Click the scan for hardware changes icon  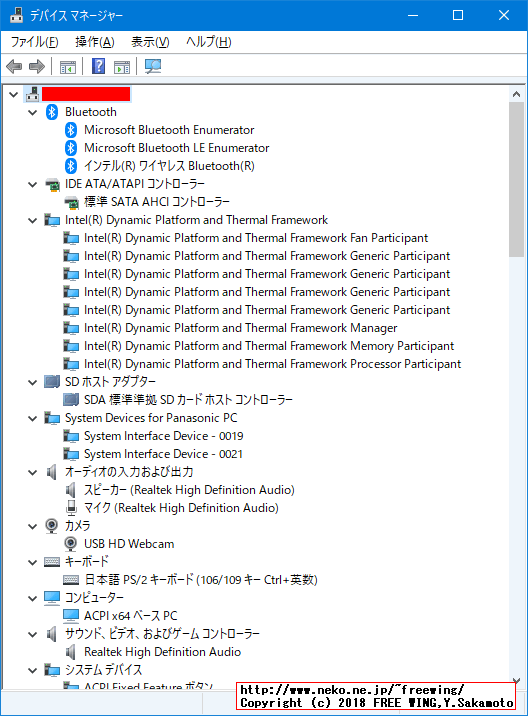tap(153, 67)
